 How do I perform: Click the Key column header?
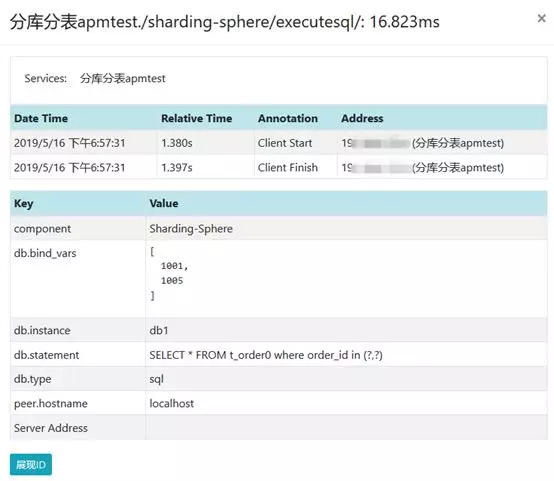coord(24,204)
